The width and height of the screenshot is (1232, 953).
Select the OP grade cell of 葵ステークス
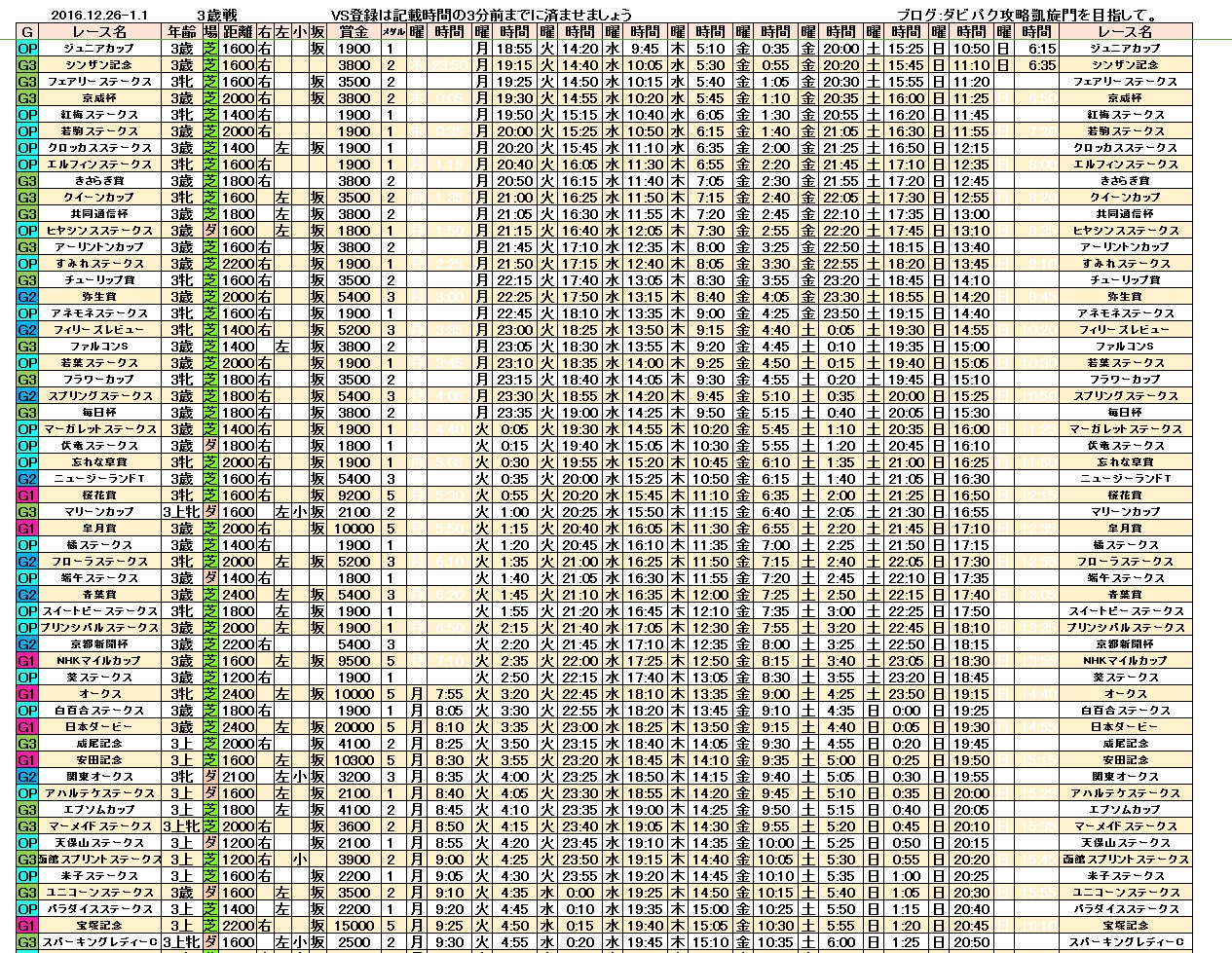coord(27,678)
